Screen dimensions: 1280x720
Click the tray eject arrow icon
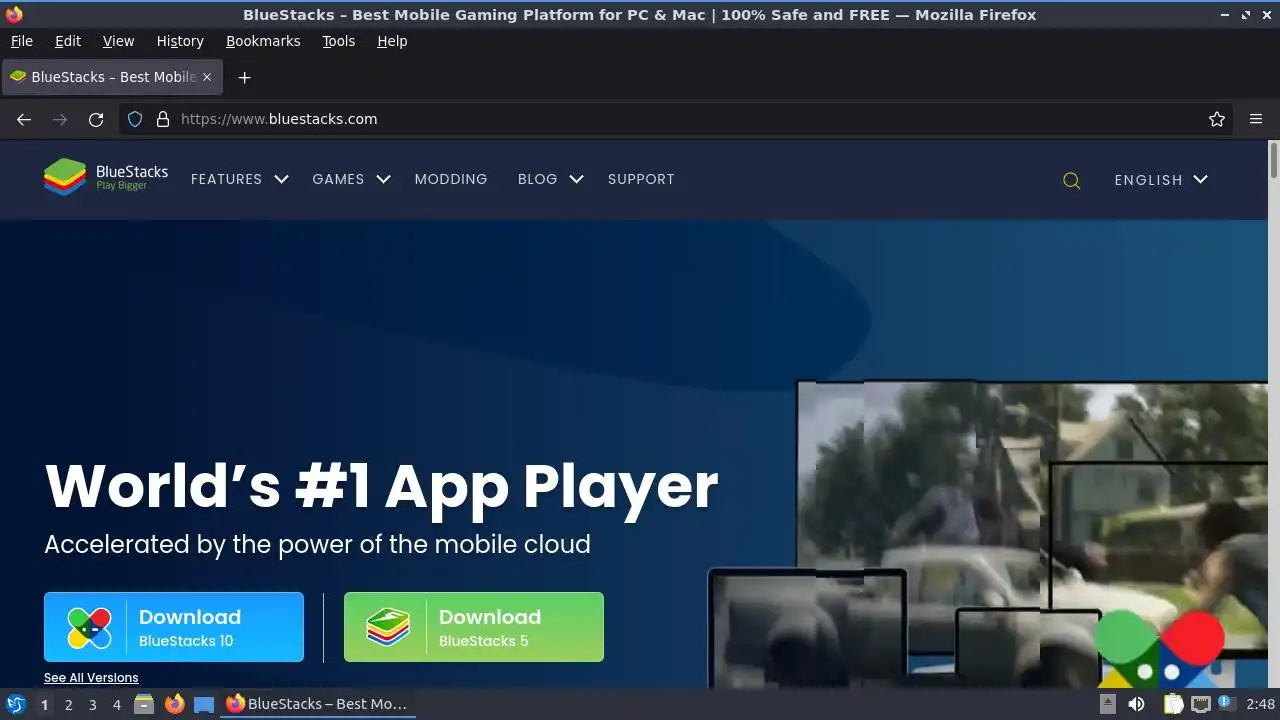click(x=1107, y=704)
